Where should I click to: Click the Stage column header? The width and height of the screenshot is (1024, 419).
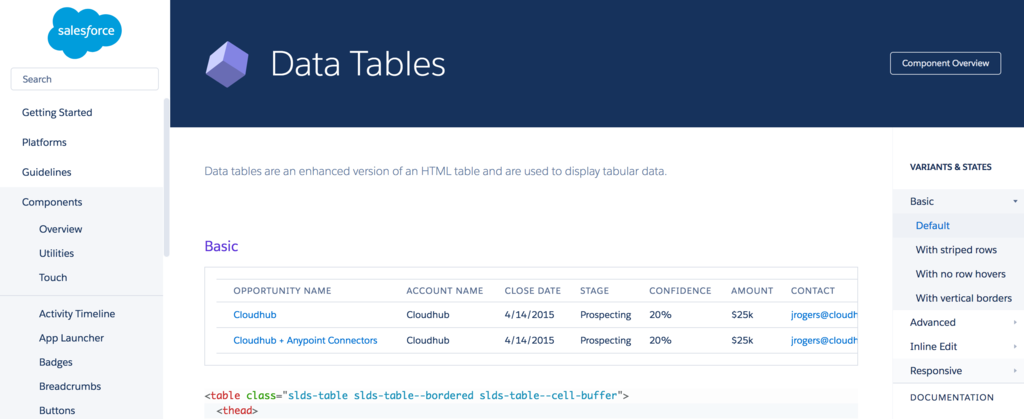tap(594, 290)
